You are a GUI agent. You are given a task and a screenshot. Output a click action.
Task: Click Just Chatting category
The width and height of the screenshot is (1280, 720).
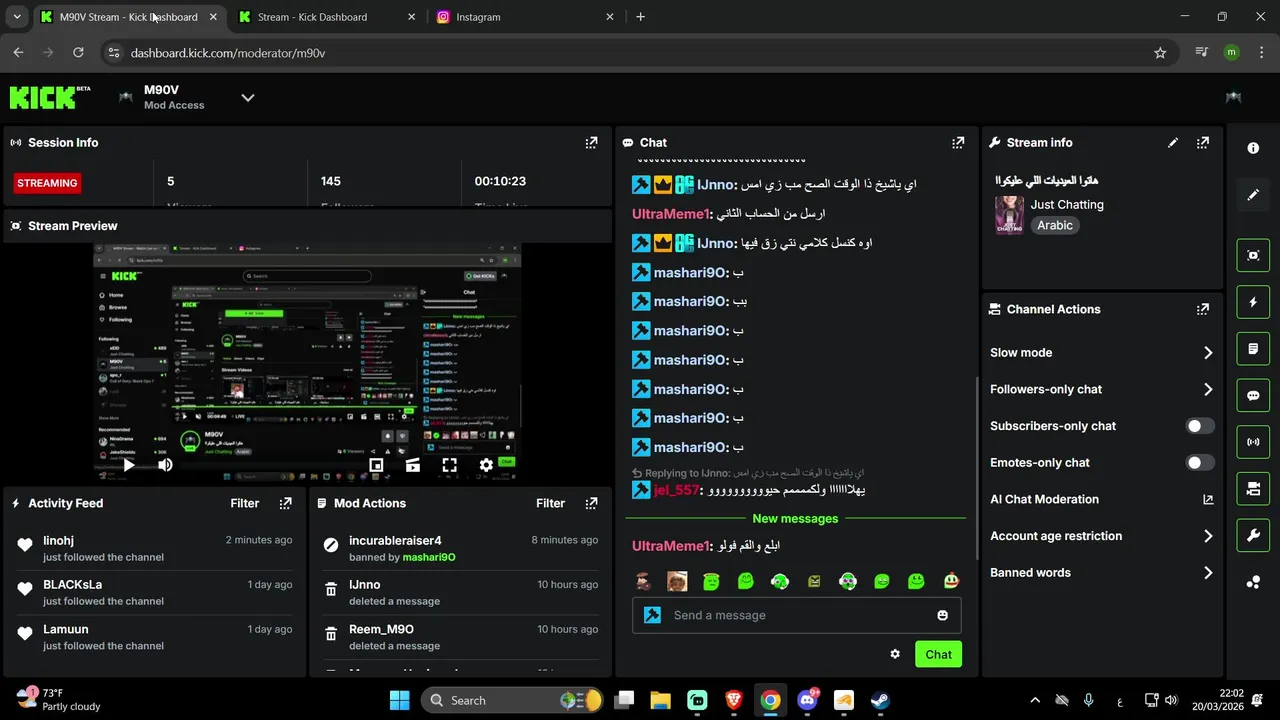tap(1067, 205)
